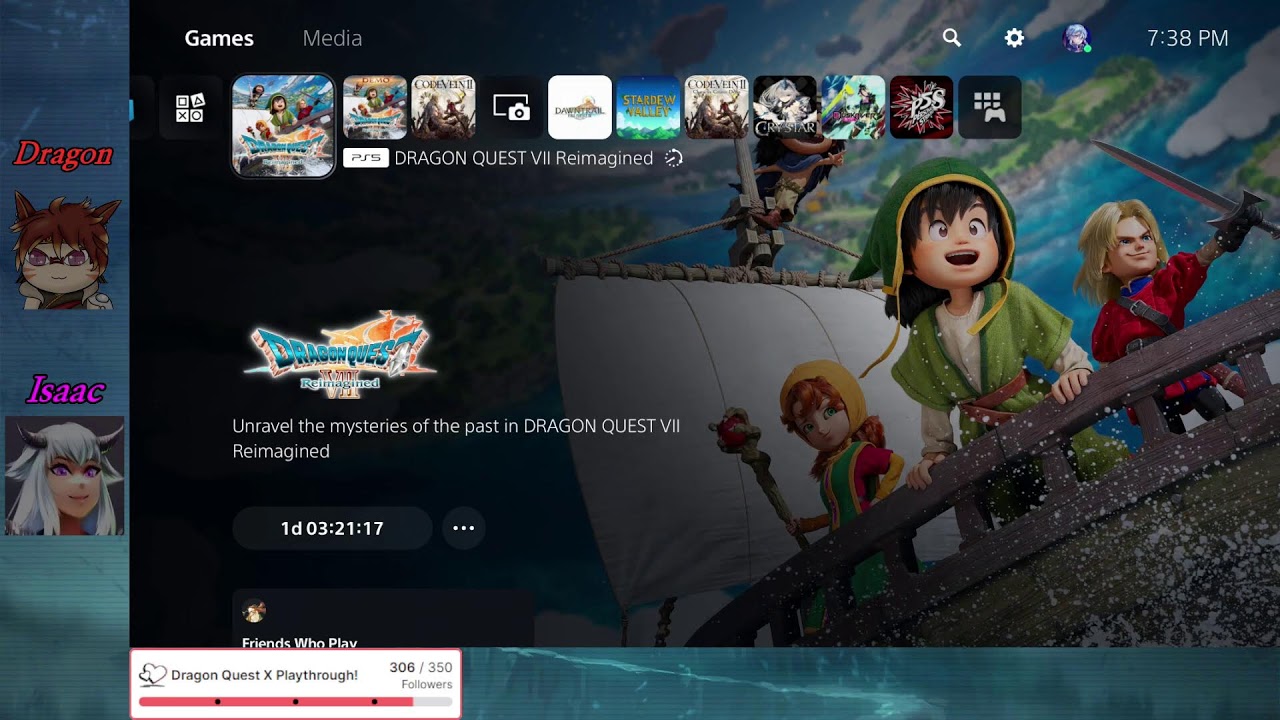Image resolution: width=1280 pixels, height=720 pixels.
Task: Open the first Code Vein II tile
Action: point(443,107)
